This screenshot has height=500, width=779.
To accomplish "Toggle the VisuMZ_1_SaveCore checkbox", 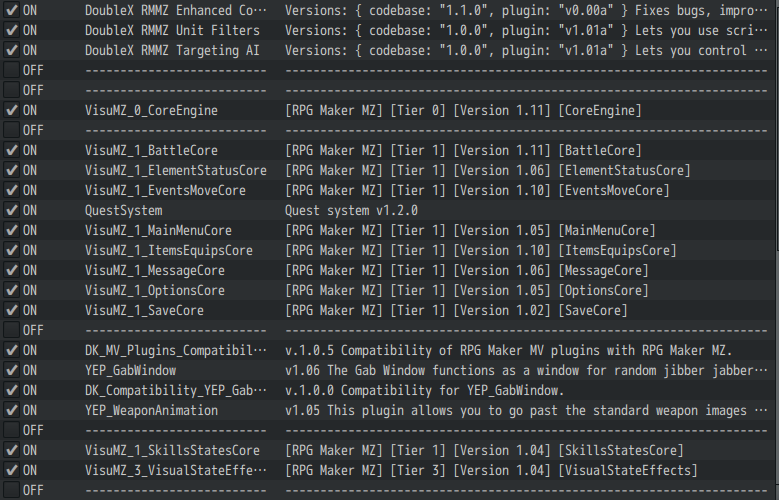I will click(x=11, y=310).
